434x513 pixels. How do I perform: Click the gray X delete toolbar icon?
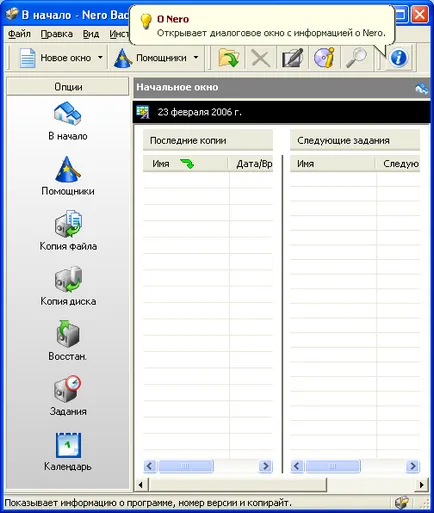261,58
